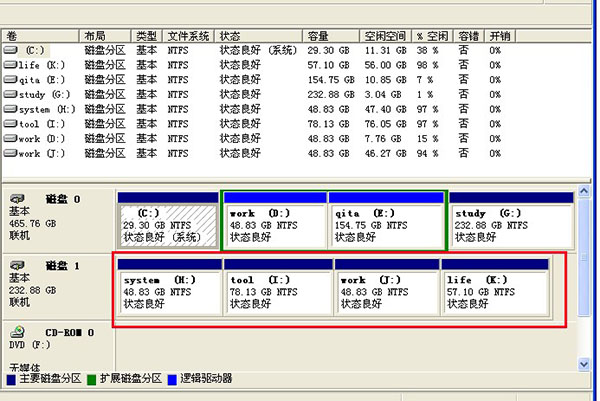Click the work (D:) drive icon in list
600x401 pixels.
(11, 140)
